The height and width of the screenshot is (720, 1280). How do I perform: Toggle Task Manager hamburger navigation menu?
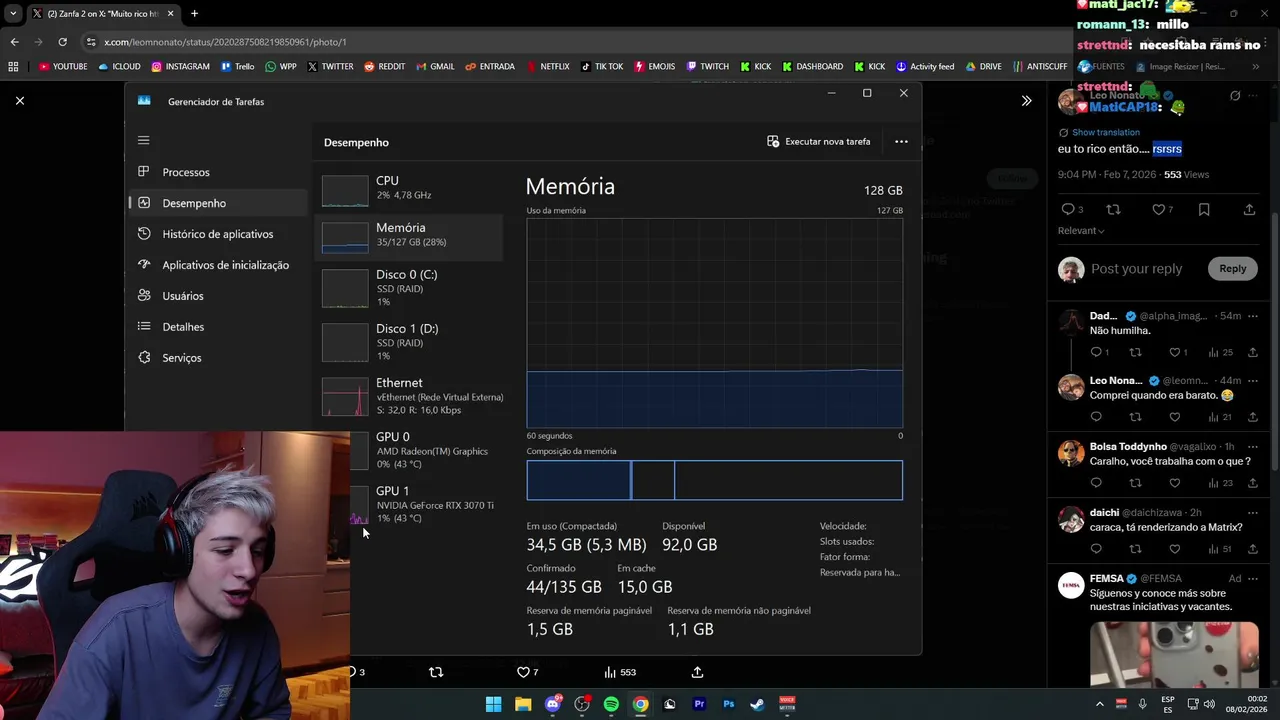click(x=143, y=141)
